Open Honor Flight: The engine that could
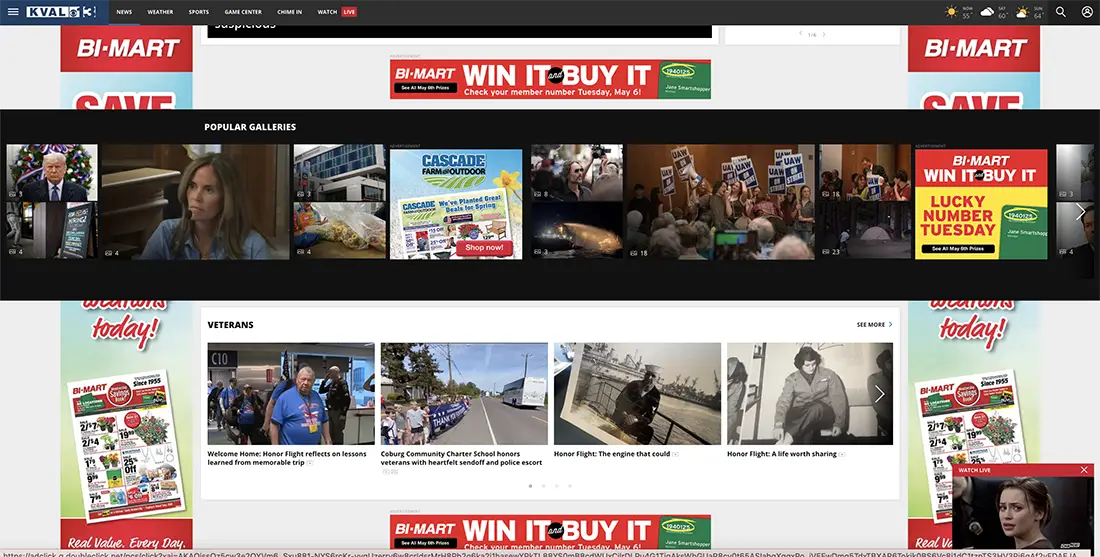 click(612, 454)
